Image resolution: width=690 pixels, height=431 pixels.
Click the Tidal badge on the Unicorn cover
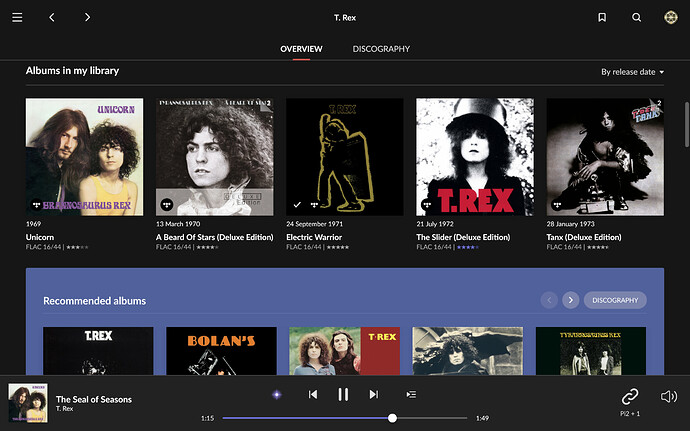click(36, 205)
